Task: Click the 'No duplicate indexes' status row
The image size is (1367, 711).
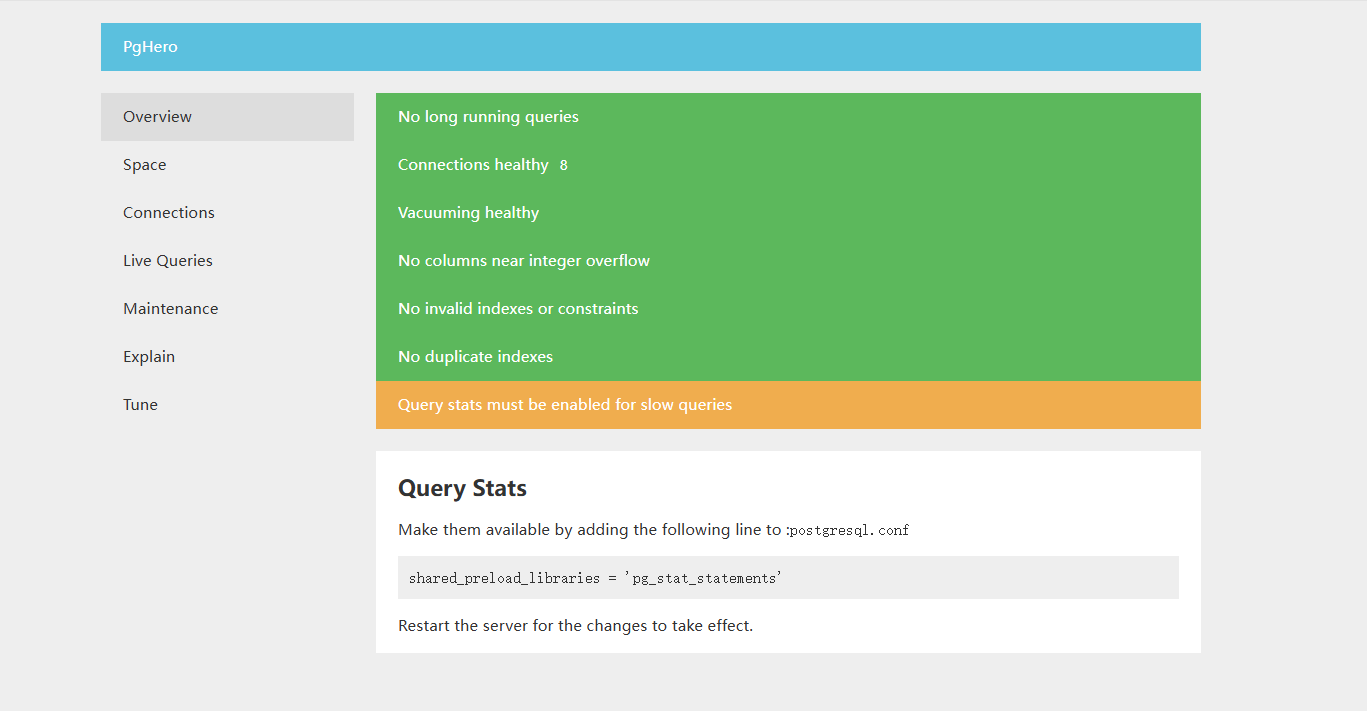Action: 788,357
